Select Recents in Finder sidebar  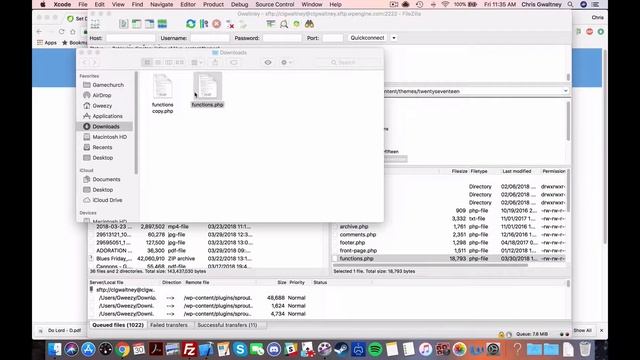(98, 147)
